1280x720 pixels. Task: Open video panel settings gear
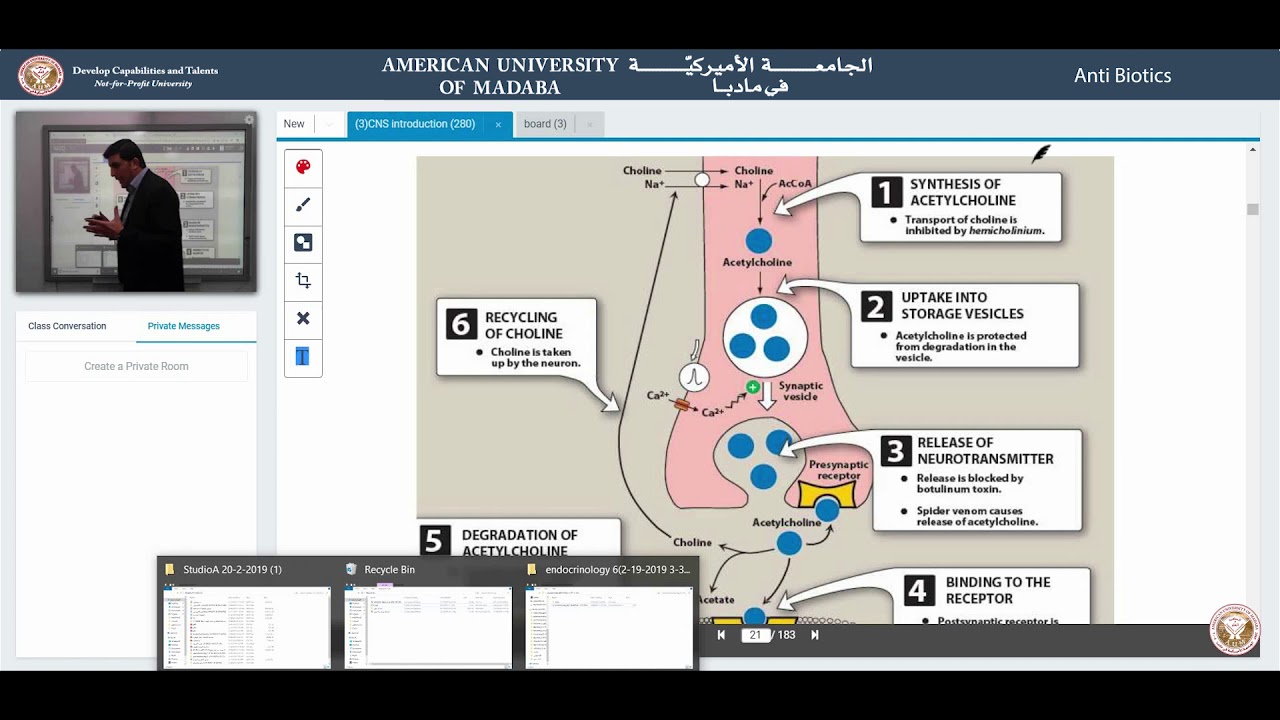coord(249,120)
